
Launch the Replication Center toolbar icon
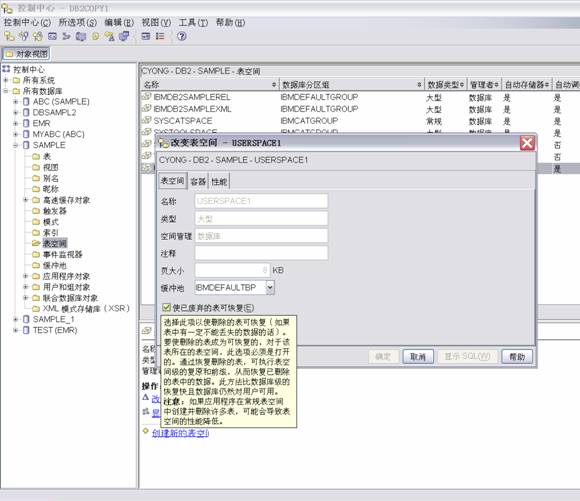23,36
